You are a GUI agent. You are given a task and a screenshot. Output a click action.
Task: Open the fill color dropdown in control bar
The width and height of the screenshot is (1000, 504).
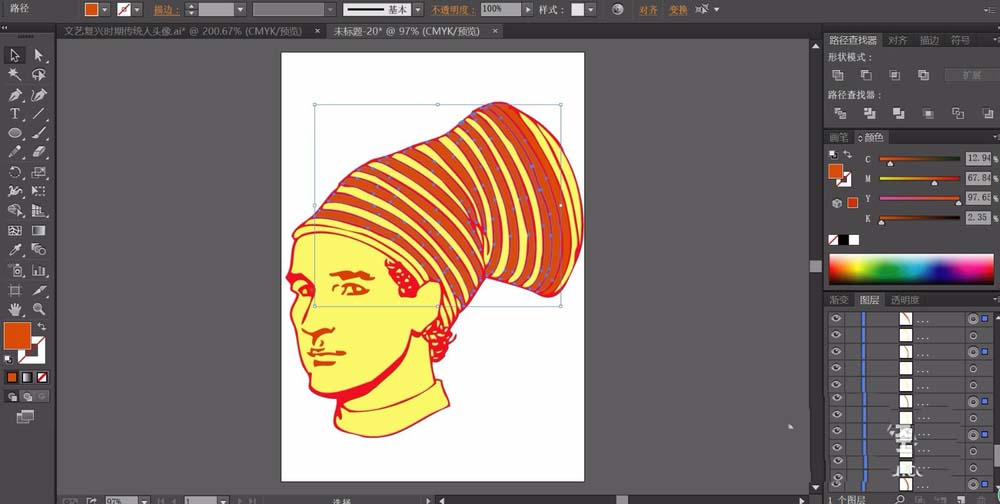point(105,10)
